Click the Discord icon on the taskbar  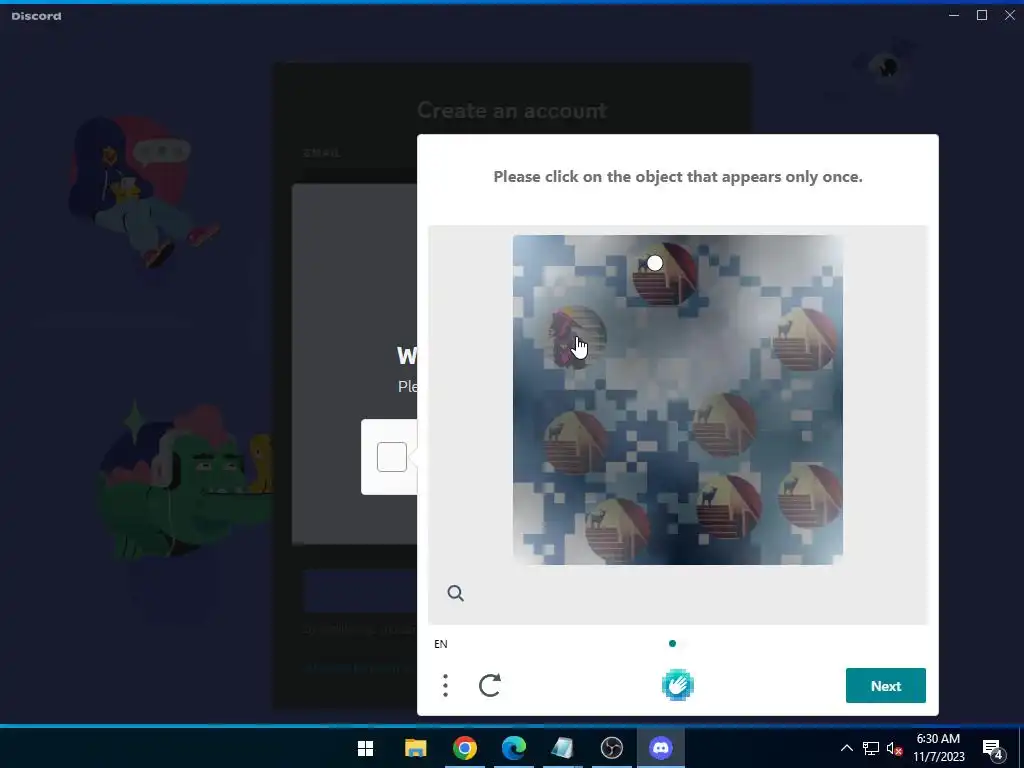click(661, 748)
